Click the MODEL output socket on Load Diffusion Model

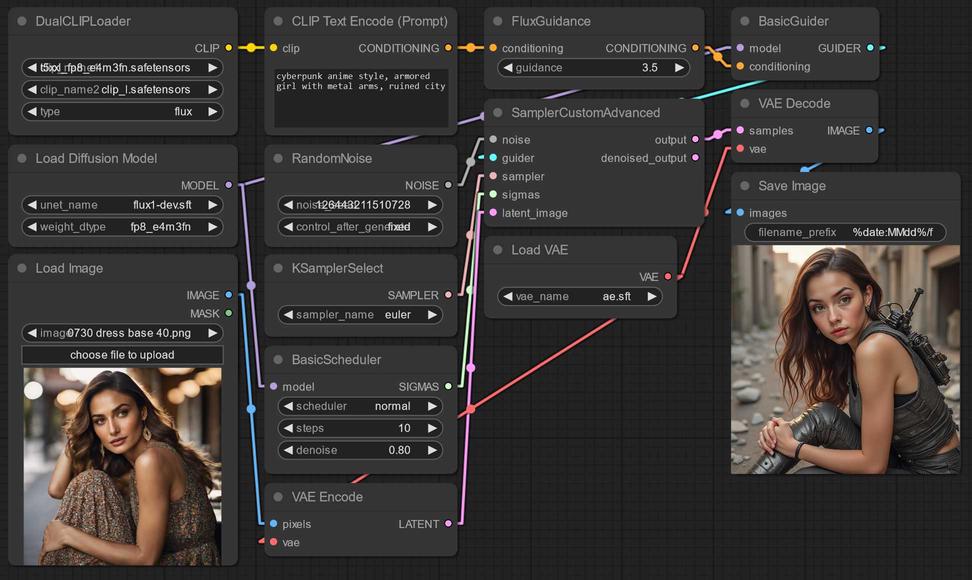pos(229,185)
